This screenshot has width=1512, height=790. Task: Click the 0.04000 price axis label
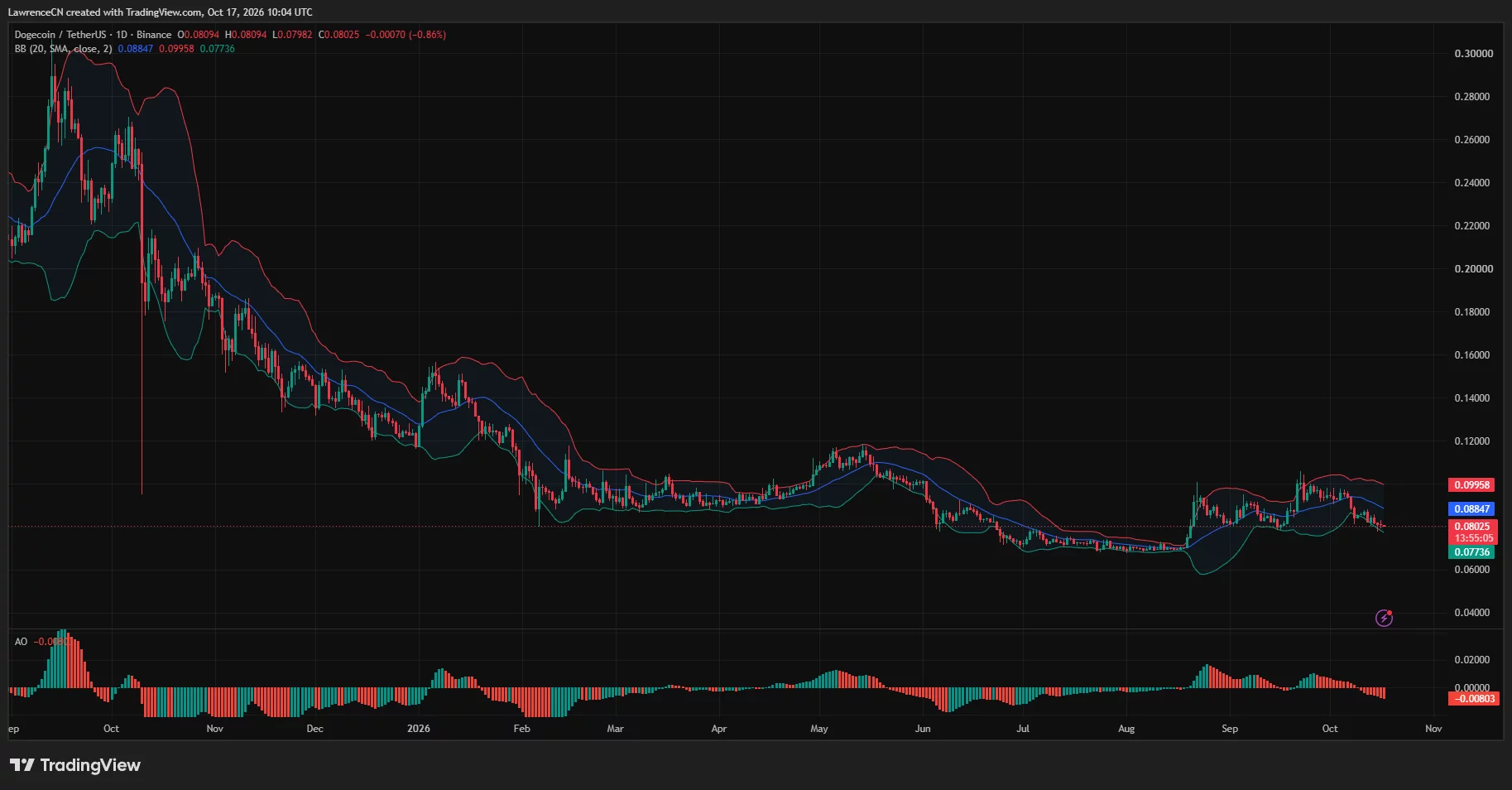[x=1473, y=613]
